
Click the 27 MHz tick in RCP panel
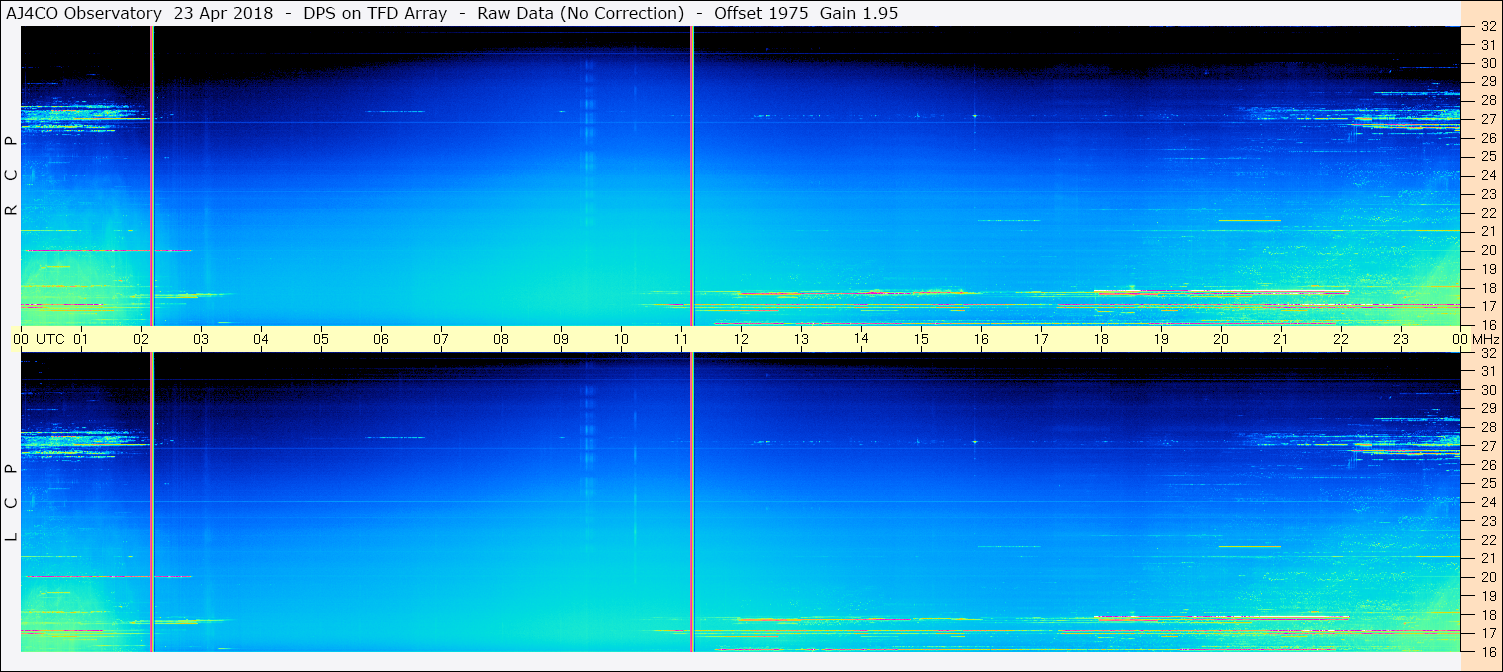click(x=1487, y=119)
